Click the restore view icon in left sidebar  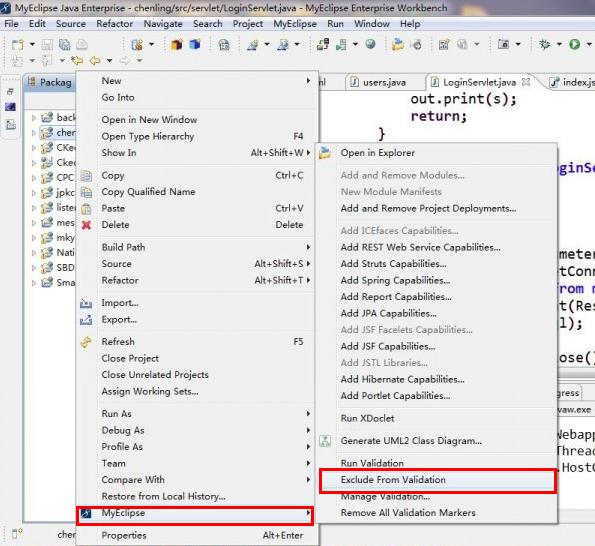pos(10,91)
